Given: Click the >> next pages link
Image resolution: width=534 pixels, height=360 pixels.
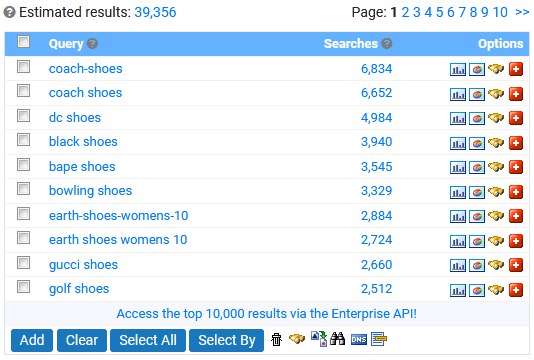Looking at the screenshot, I should 522,12.
